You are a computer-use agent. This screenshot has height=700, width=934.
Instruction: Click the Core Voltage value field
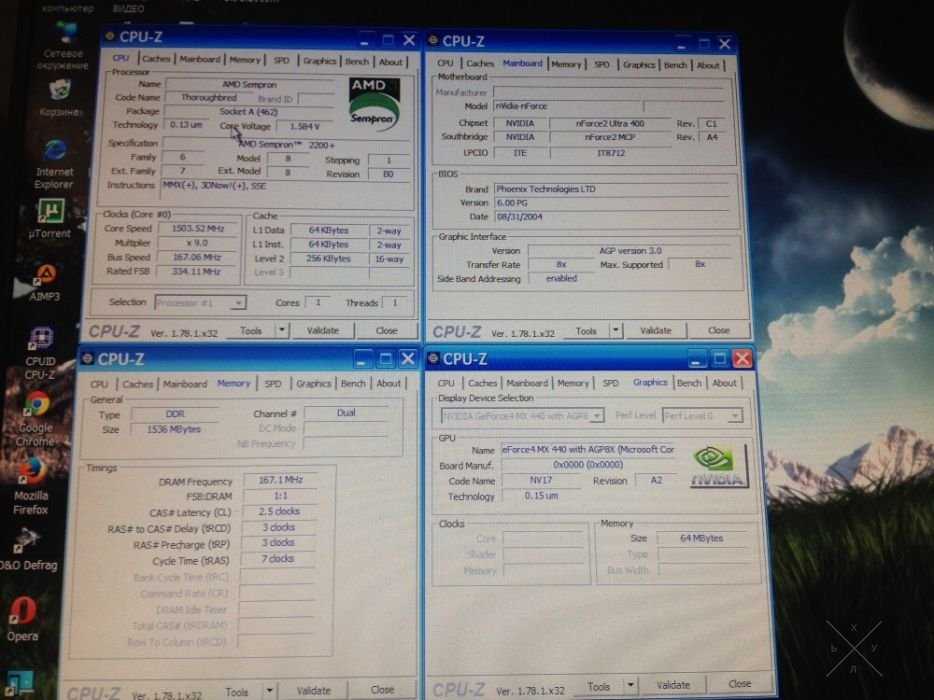click(305, 126)
